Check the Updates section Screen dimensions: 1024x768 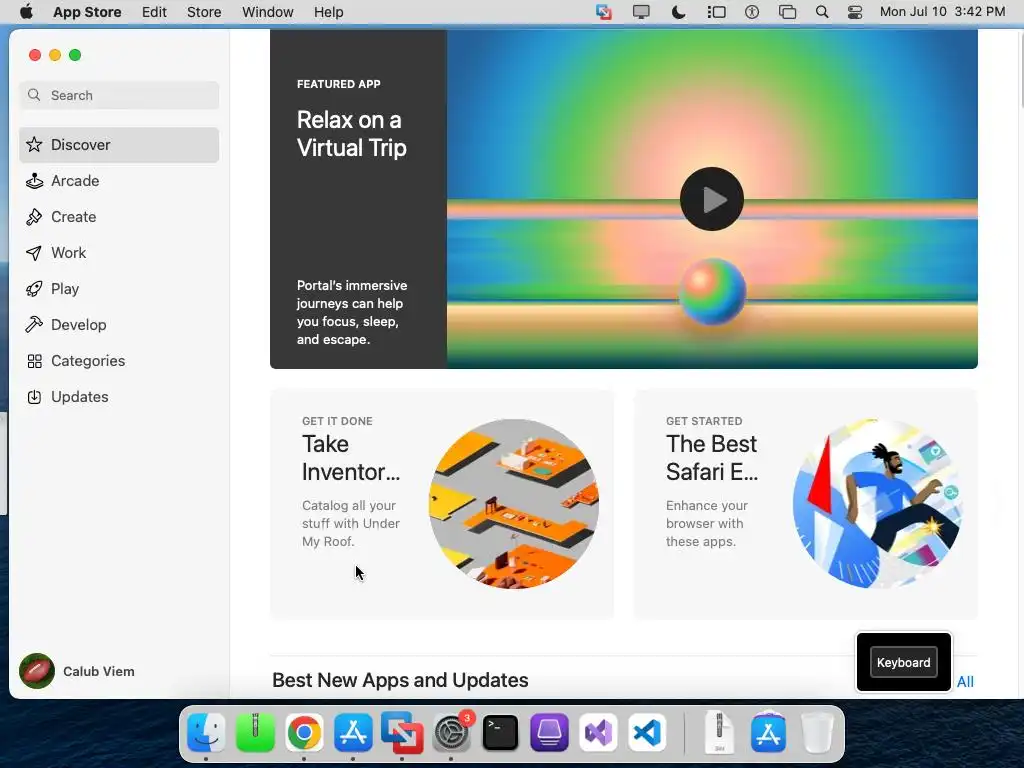pos(119,396)
